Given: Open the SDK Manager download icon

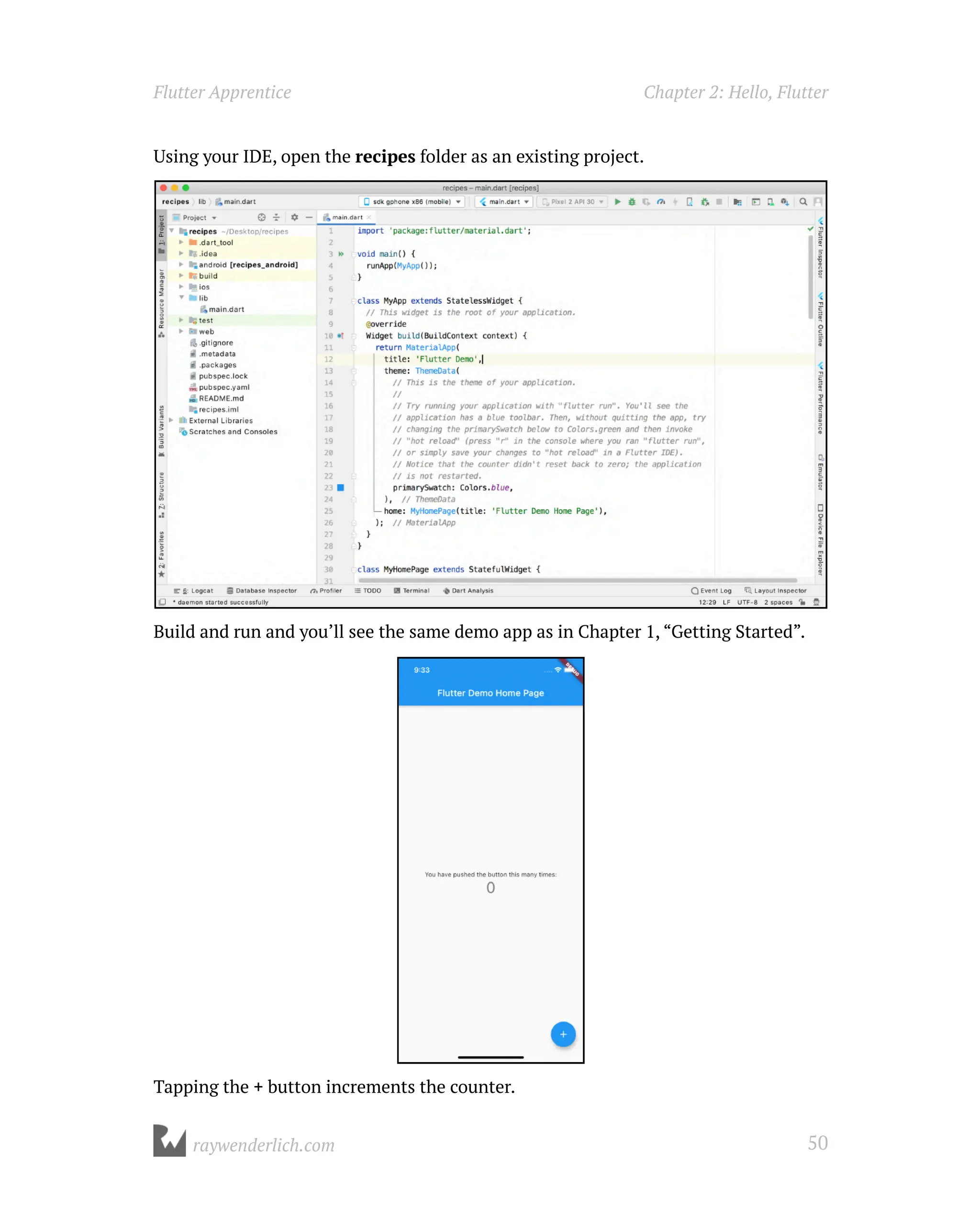Looking at the screenshot, I should 785,201.
